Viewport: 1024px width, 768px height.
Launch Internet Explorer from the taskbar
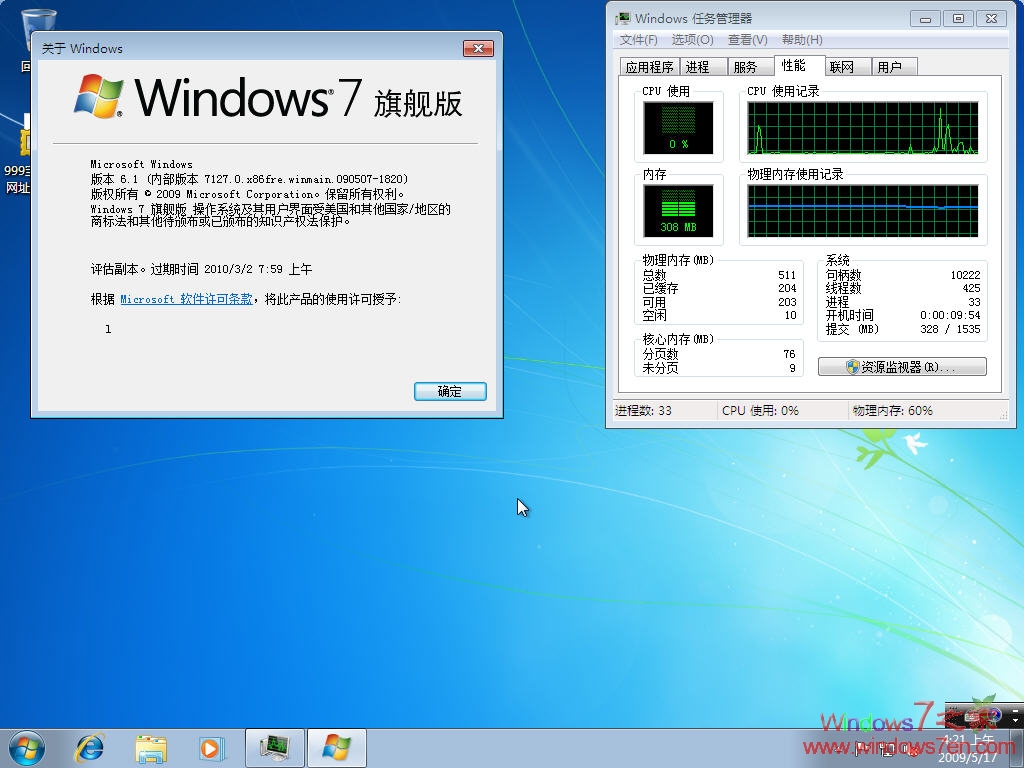click(89, 747)
